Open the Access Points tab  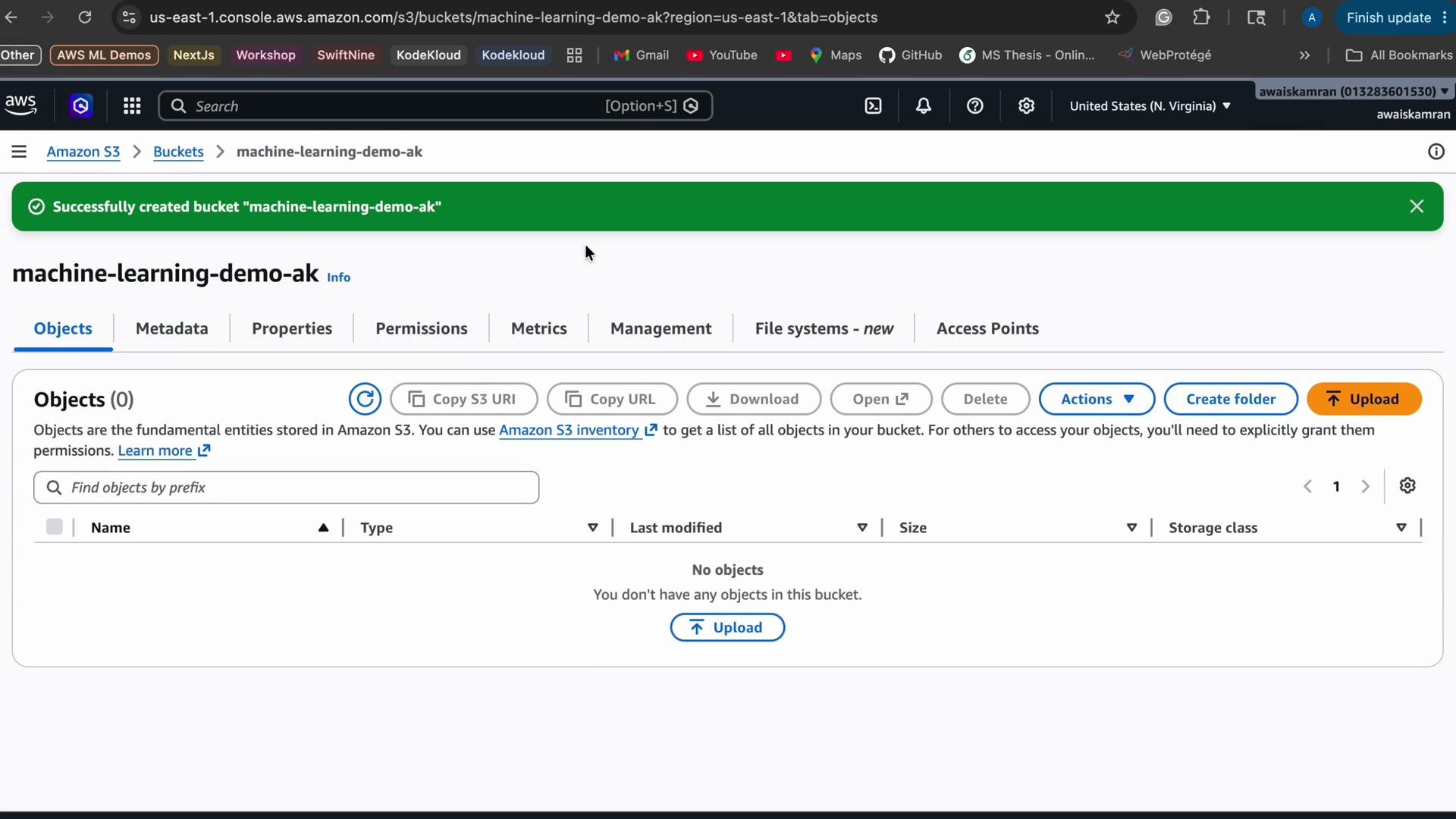point(987,328)
